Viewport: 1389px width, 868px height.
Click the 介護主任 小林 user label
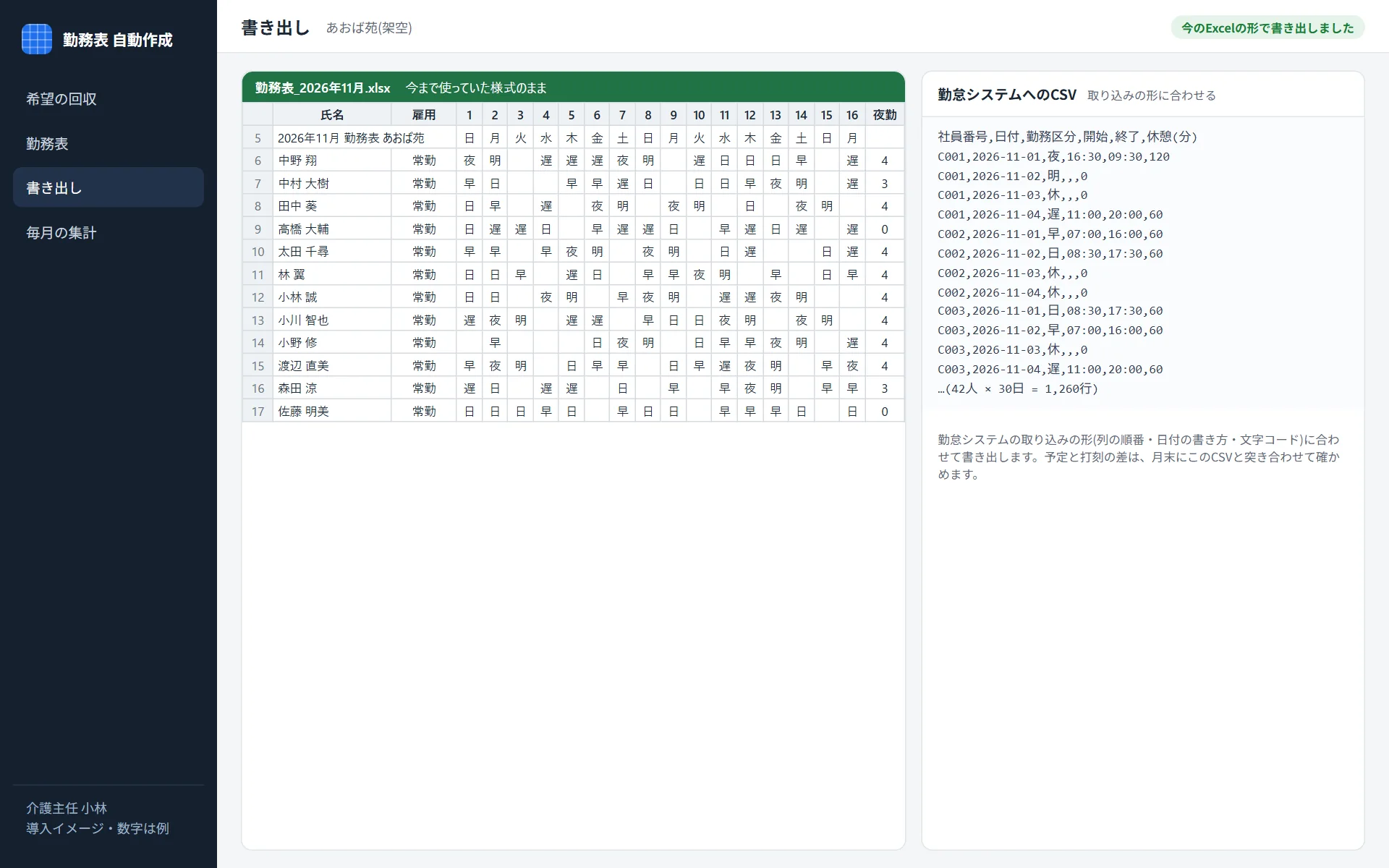click(x=67, y=808)
